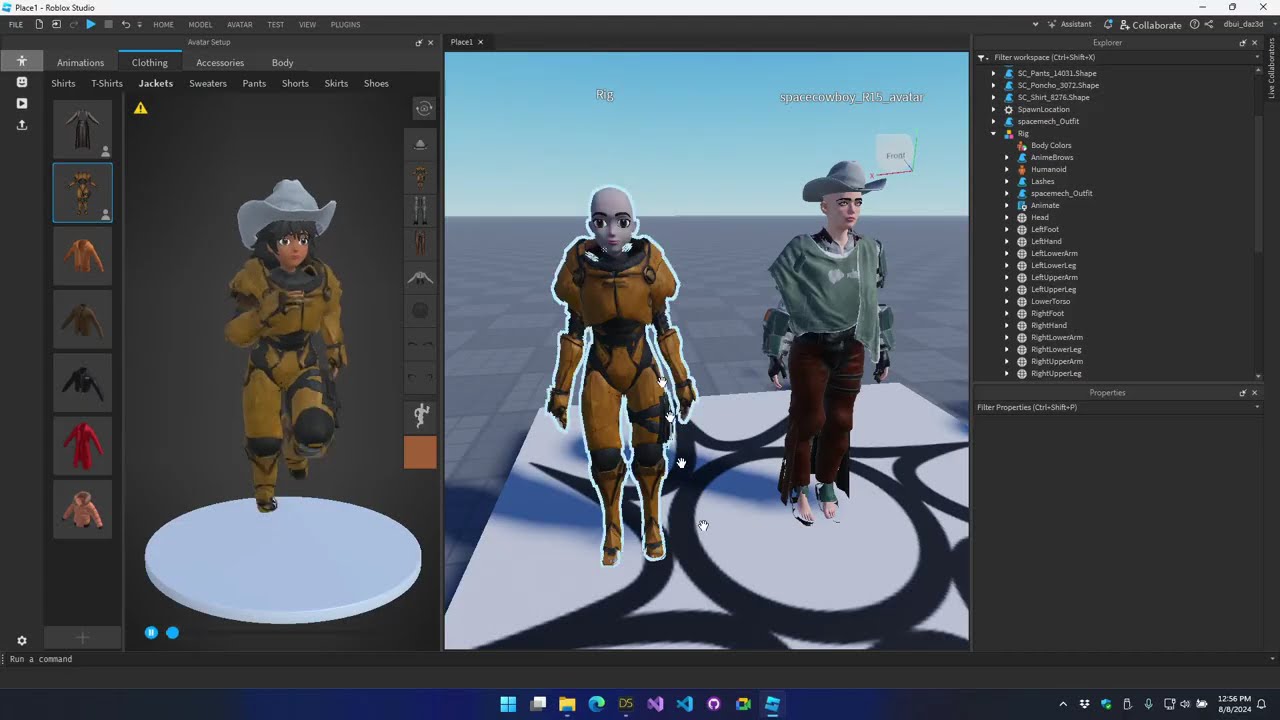Expand SC_Poncho_3072.Shape in Explorer
This screenshot has width=1280, height=720.
pyautogui.click(x=993, y=85)
